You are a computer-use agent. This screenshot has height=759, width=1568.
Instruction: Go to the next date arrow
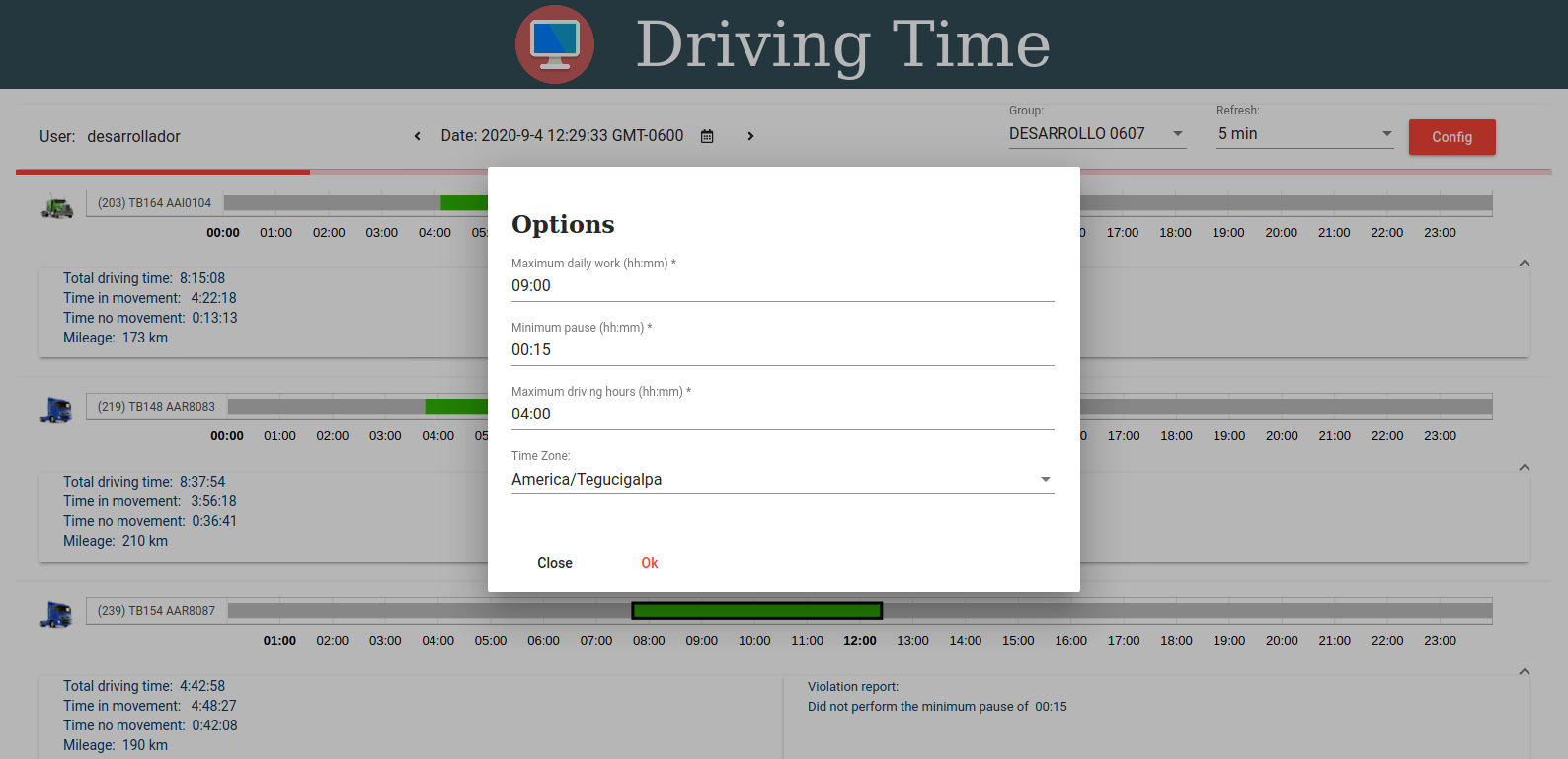750,136
